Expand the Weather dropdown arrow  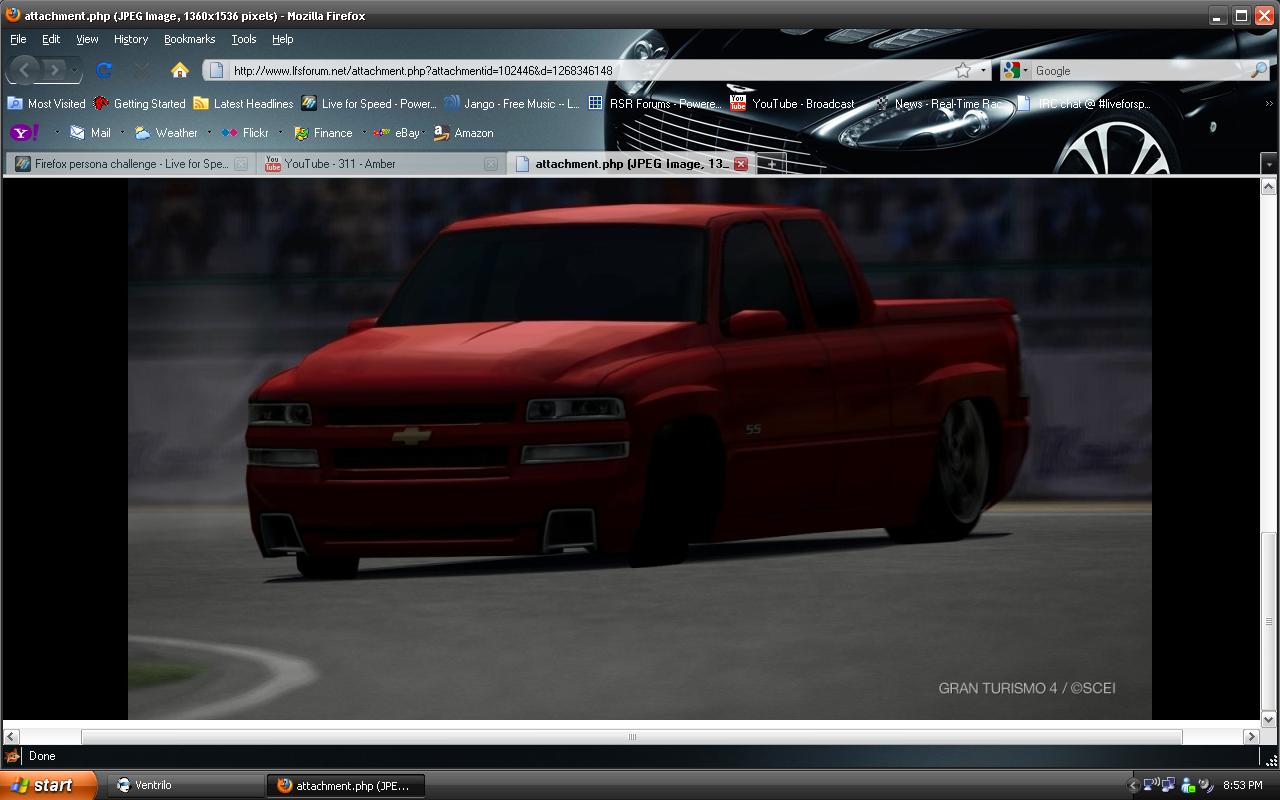tap(209, 132)
